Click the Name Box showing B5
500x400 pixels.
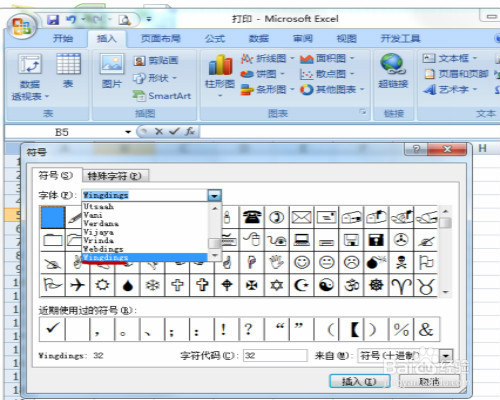pyautogui.click(x=63, y=132)
